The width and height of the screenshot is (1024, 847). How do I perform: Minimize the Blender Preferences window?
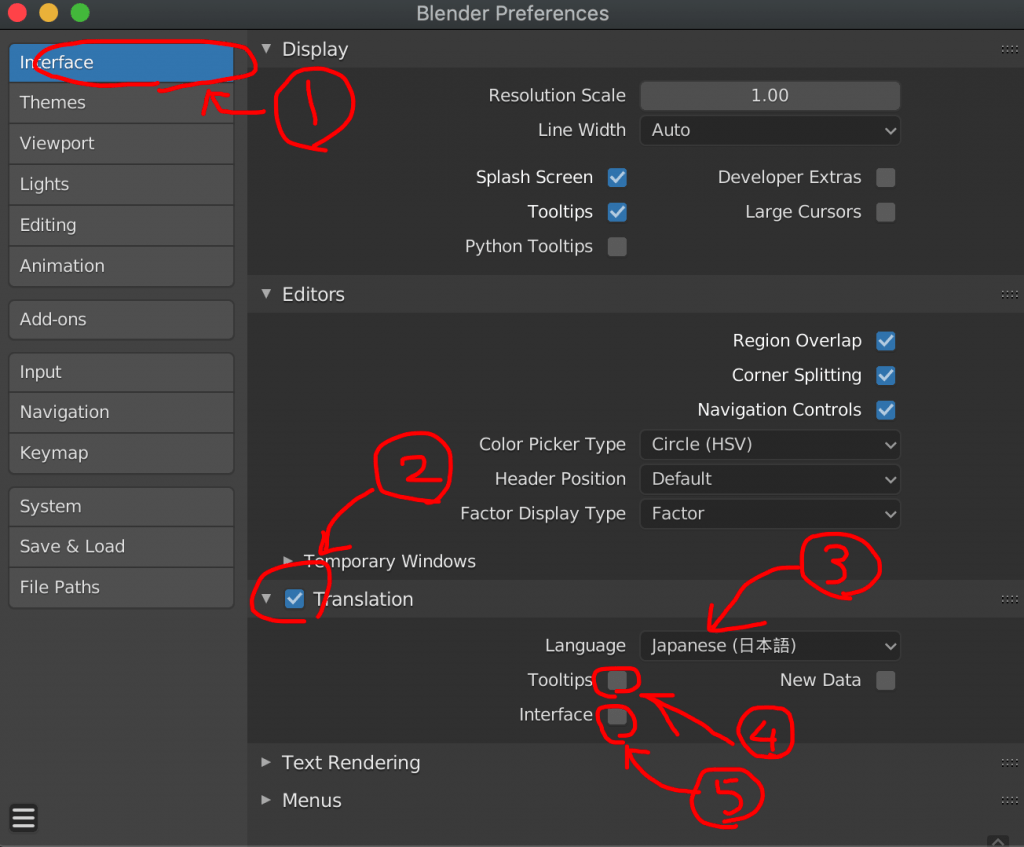pos(48,12)
